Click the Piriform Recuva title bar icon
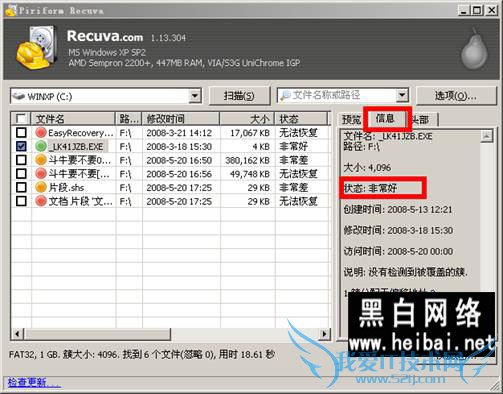 point(11,10)
